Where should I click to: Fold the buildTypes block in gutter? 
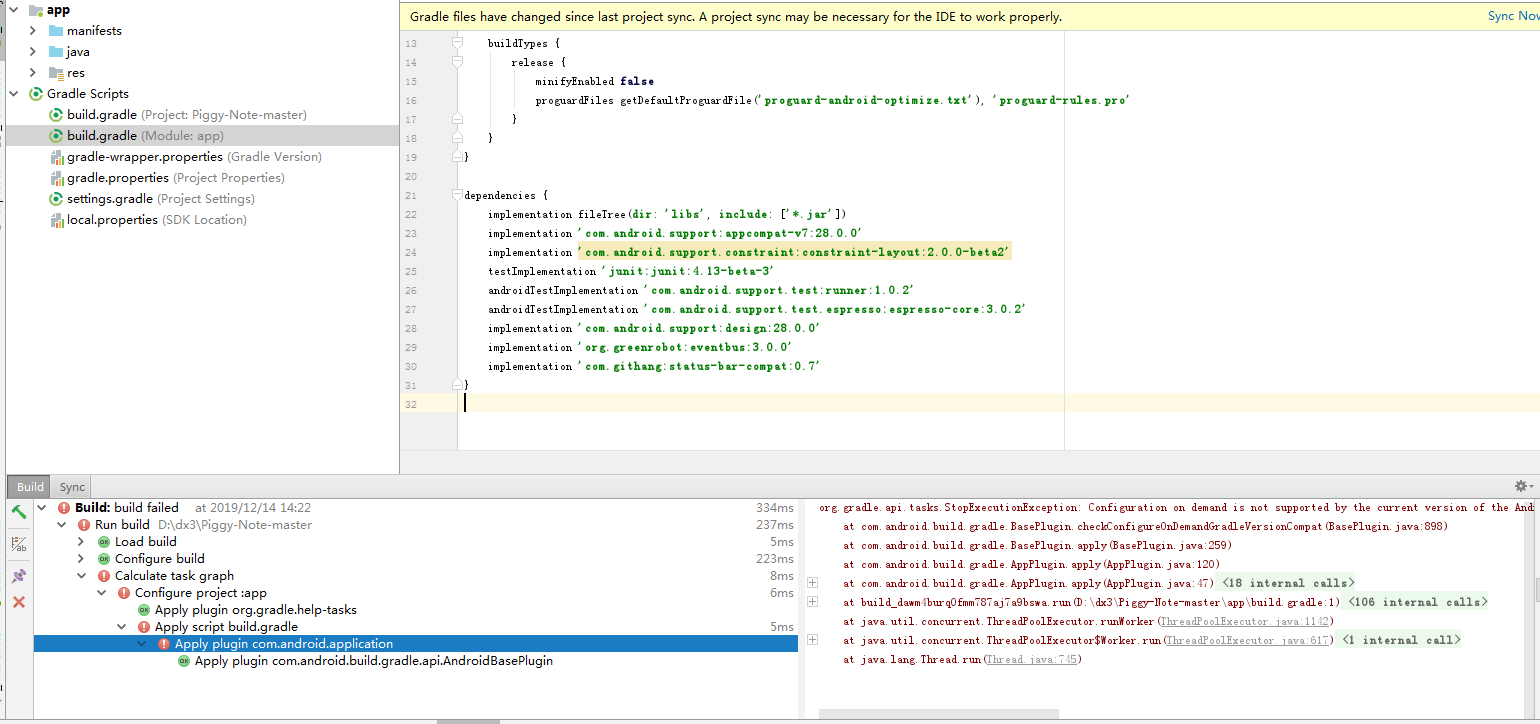click(458, 43)
